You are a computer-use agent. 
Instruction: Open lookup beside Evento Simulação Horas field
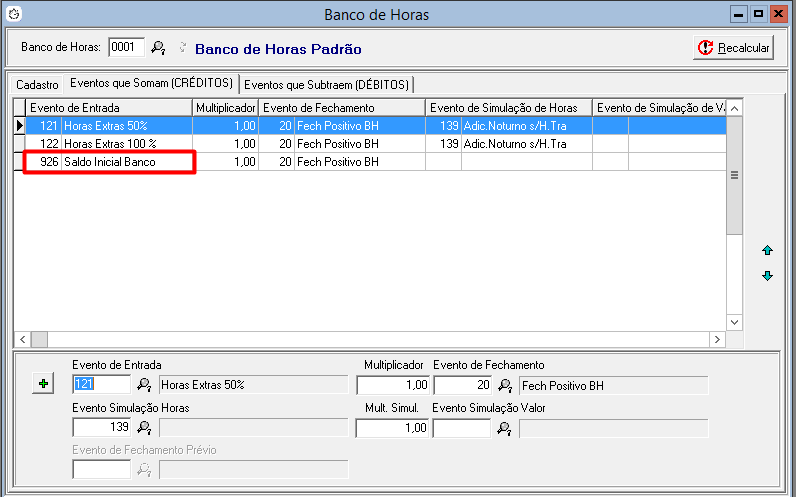pos(144,428)
